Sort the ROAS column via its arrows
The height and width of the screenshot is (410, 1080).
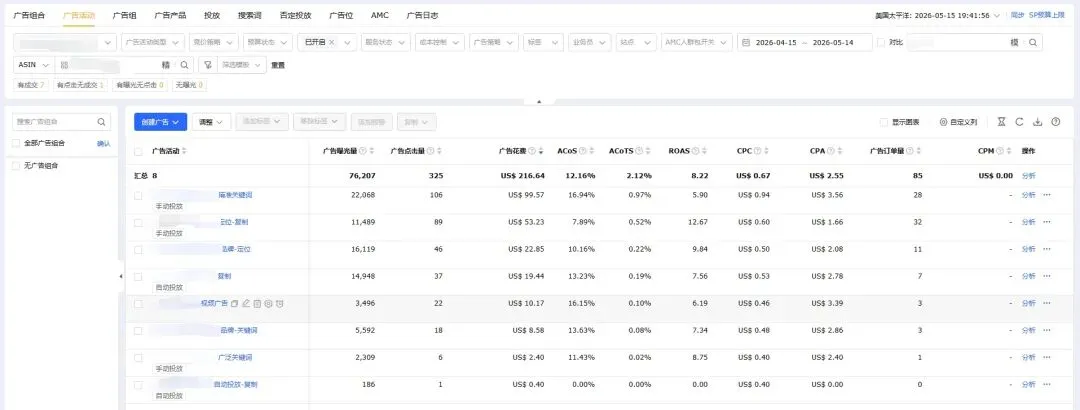(703, 151)
